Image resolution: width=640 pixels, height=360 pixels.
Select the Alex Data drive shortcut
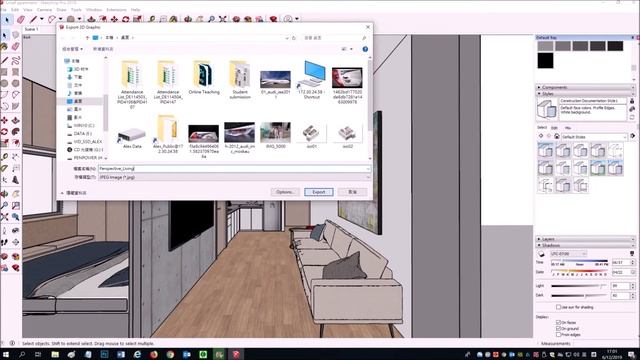pyautogui.click(x=132, y=137)
